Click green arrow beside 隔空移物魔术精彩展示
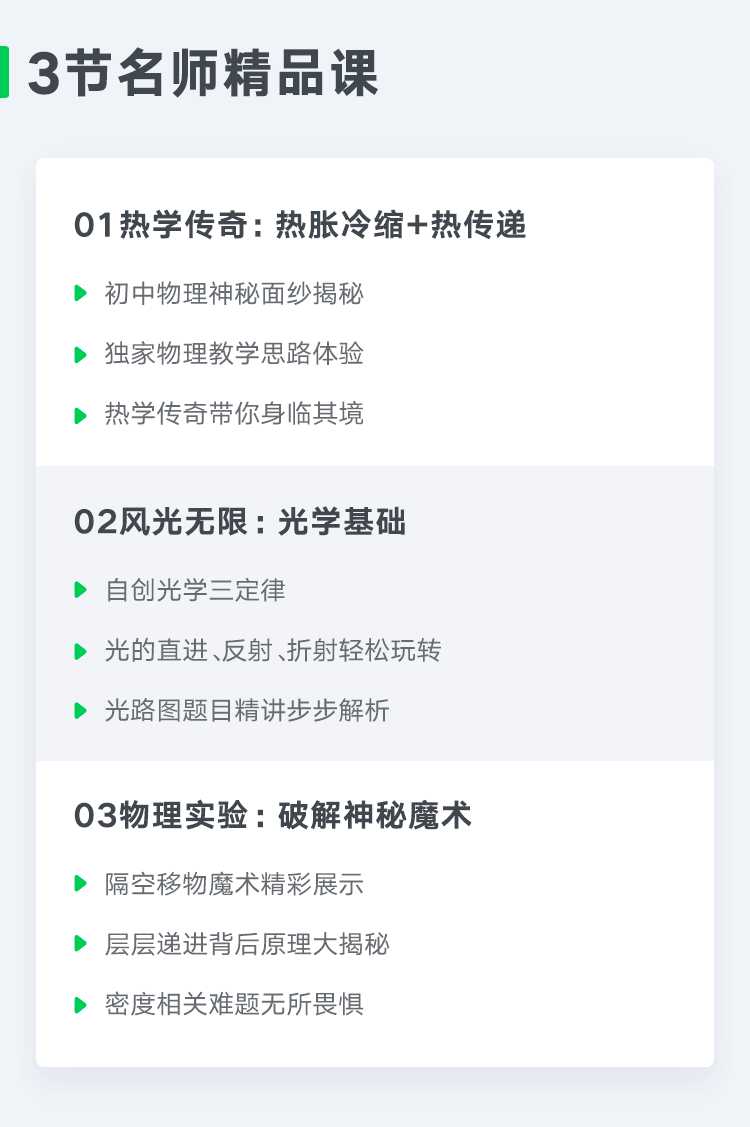Image resolution: width=750 pixels, height=1127 pixels. pyautogui.click(x=81, y=884)
